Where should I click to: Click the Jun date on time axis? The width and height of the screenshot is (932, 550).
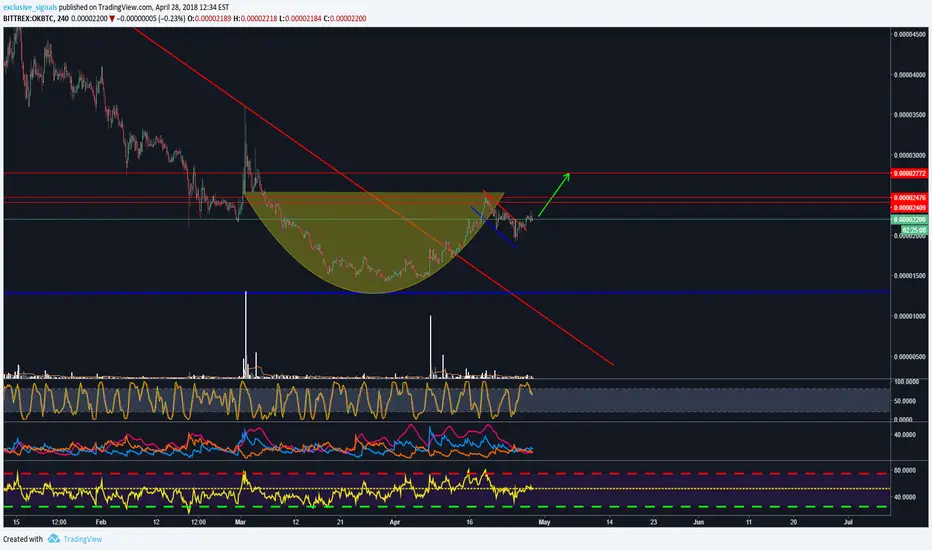click(698, 522)
